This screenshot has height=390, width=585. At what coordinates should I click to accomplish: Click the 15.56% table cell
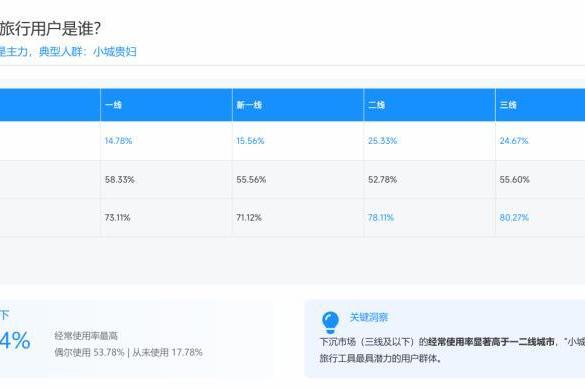(x=298, y=141)
